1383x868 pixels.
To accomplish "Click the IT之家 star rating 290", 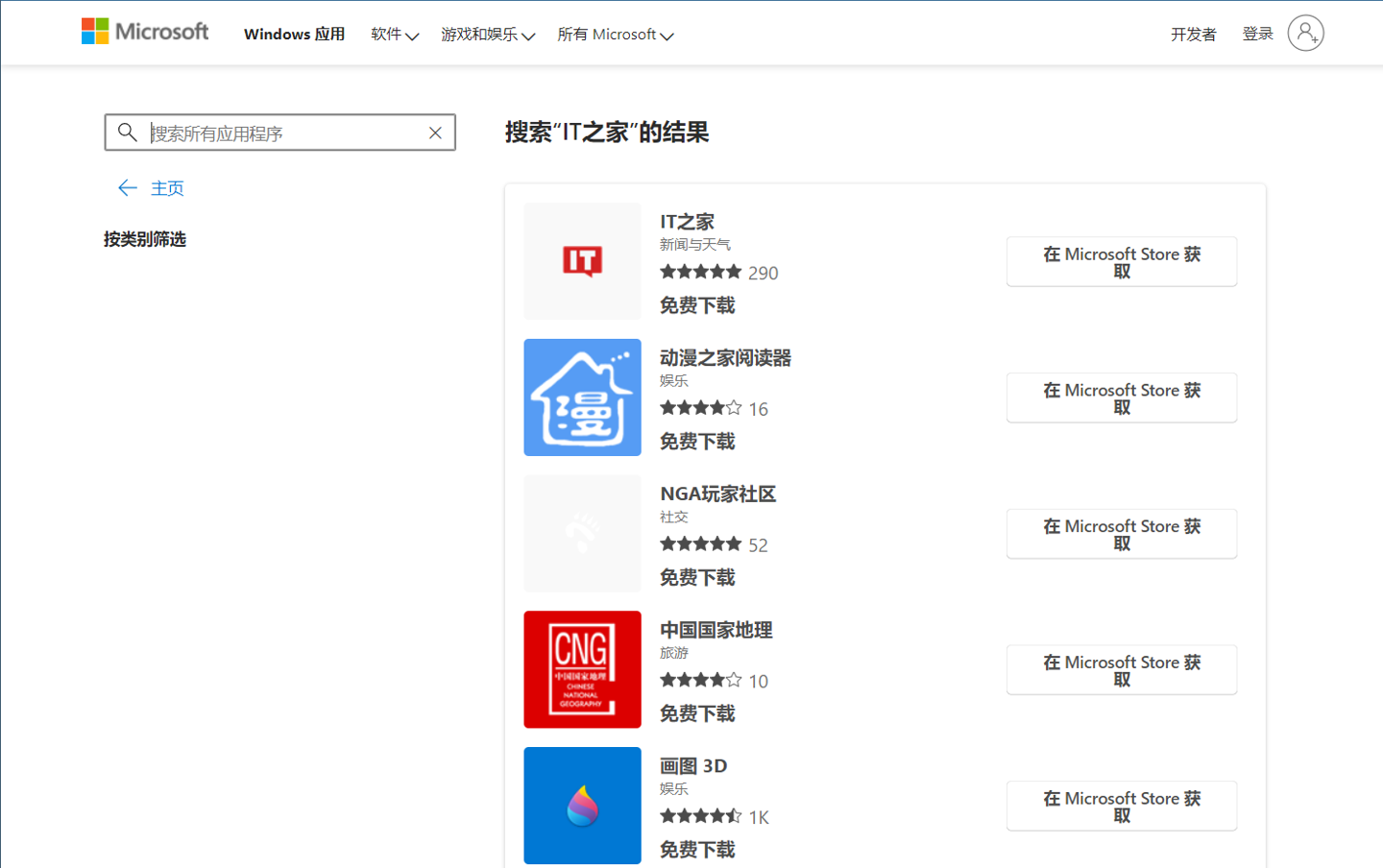I will click(x=719, y=273).
